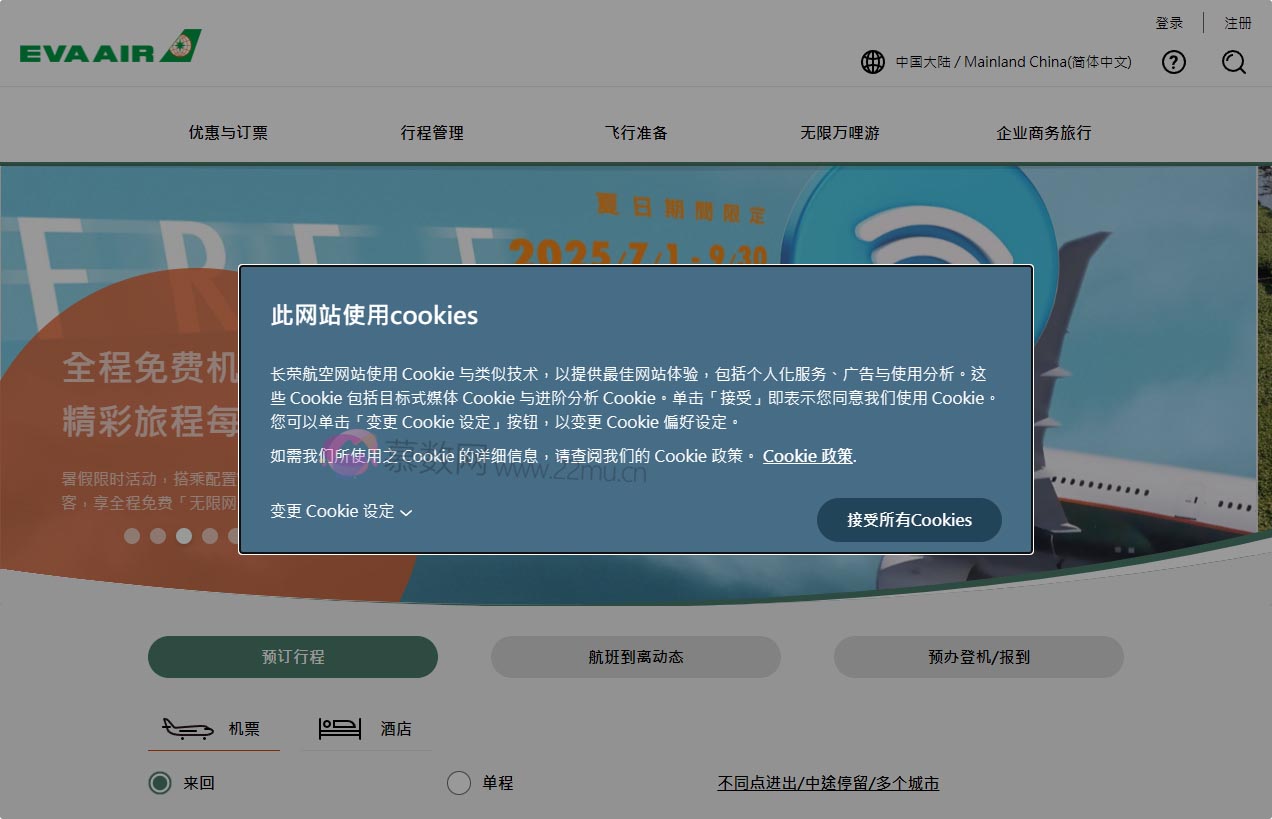
Task: Click the 登录 login link
Action: (x=1168, y=22)
